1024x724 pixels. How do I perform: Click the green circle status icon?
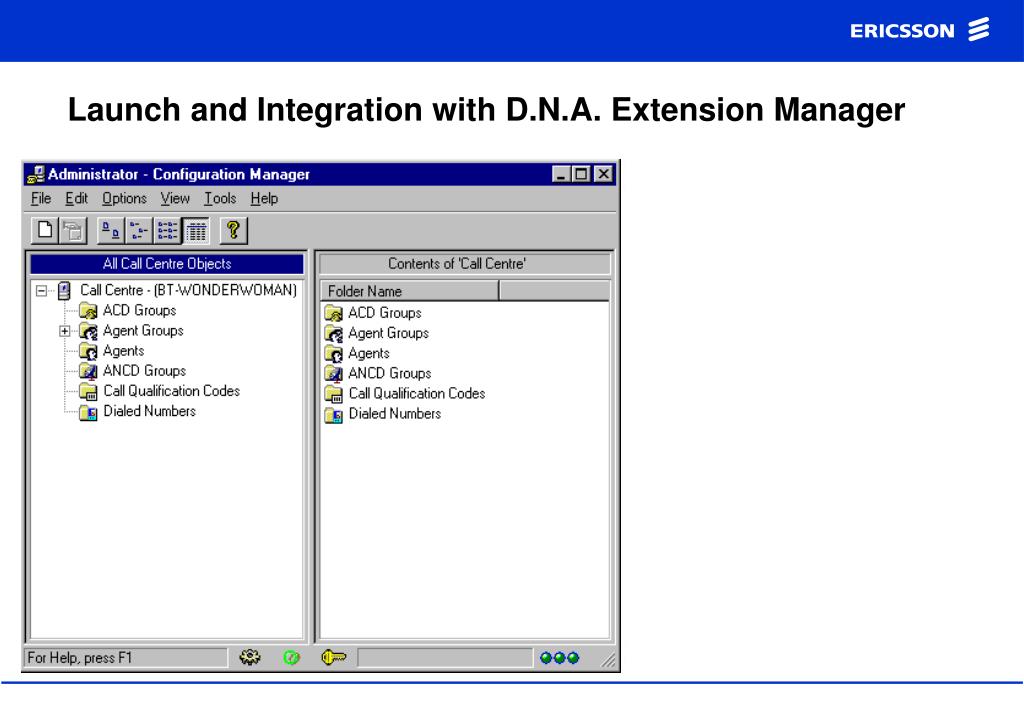[x=291, y=657]
